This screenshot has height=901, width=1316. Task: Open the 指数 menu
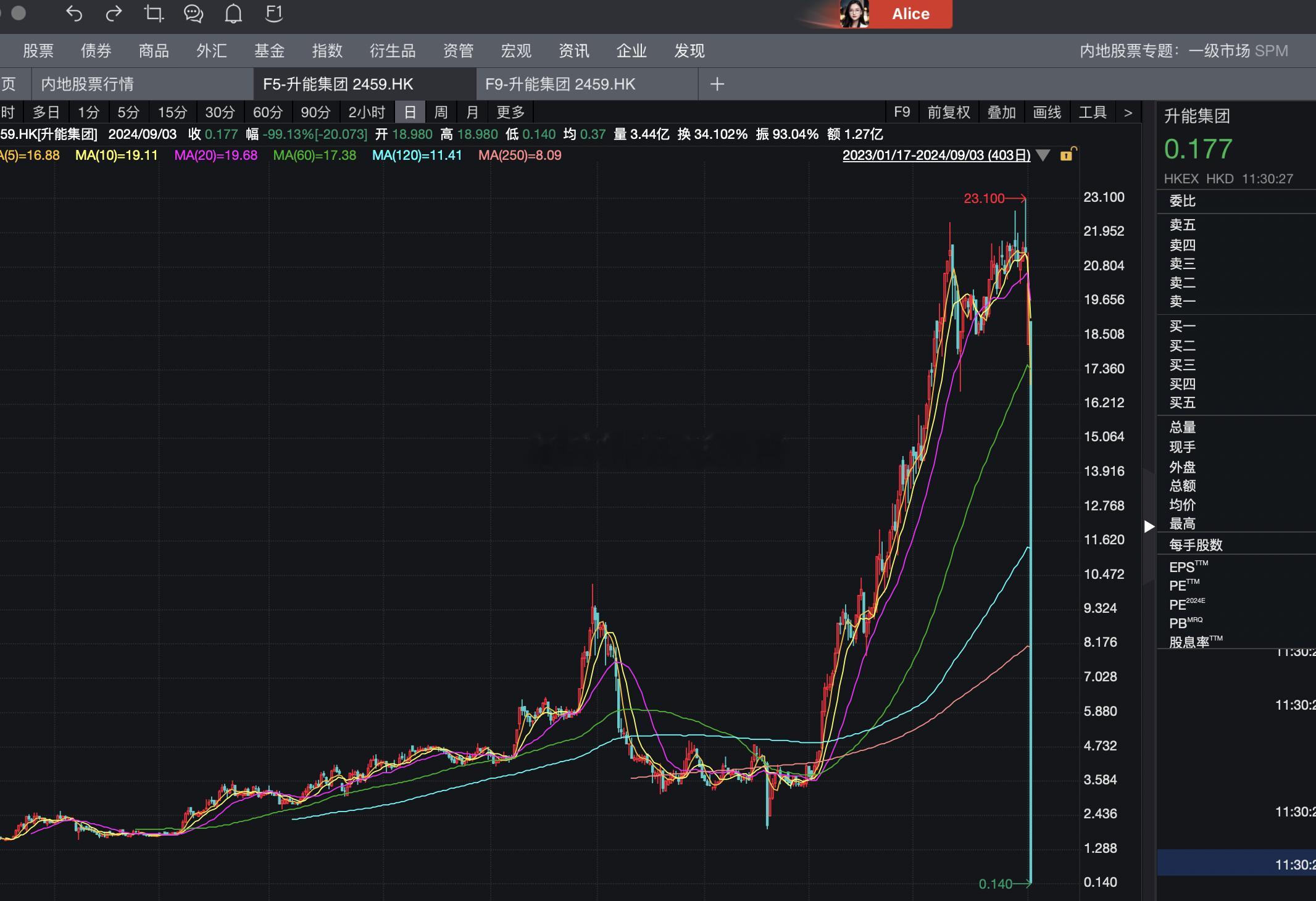click(x=327, y=51)
